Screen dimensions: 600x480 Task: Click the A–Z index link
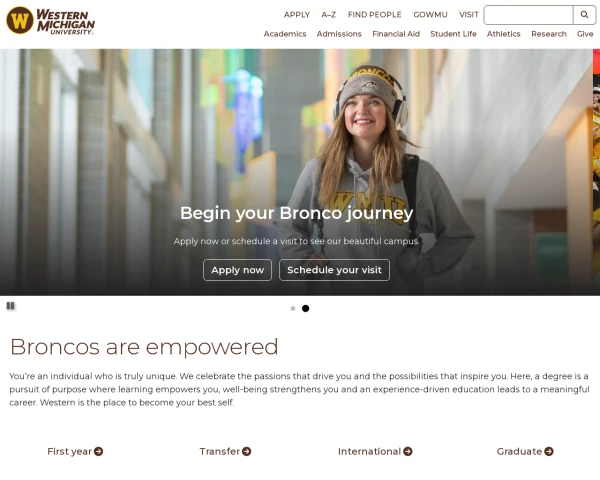click(329, 15)
